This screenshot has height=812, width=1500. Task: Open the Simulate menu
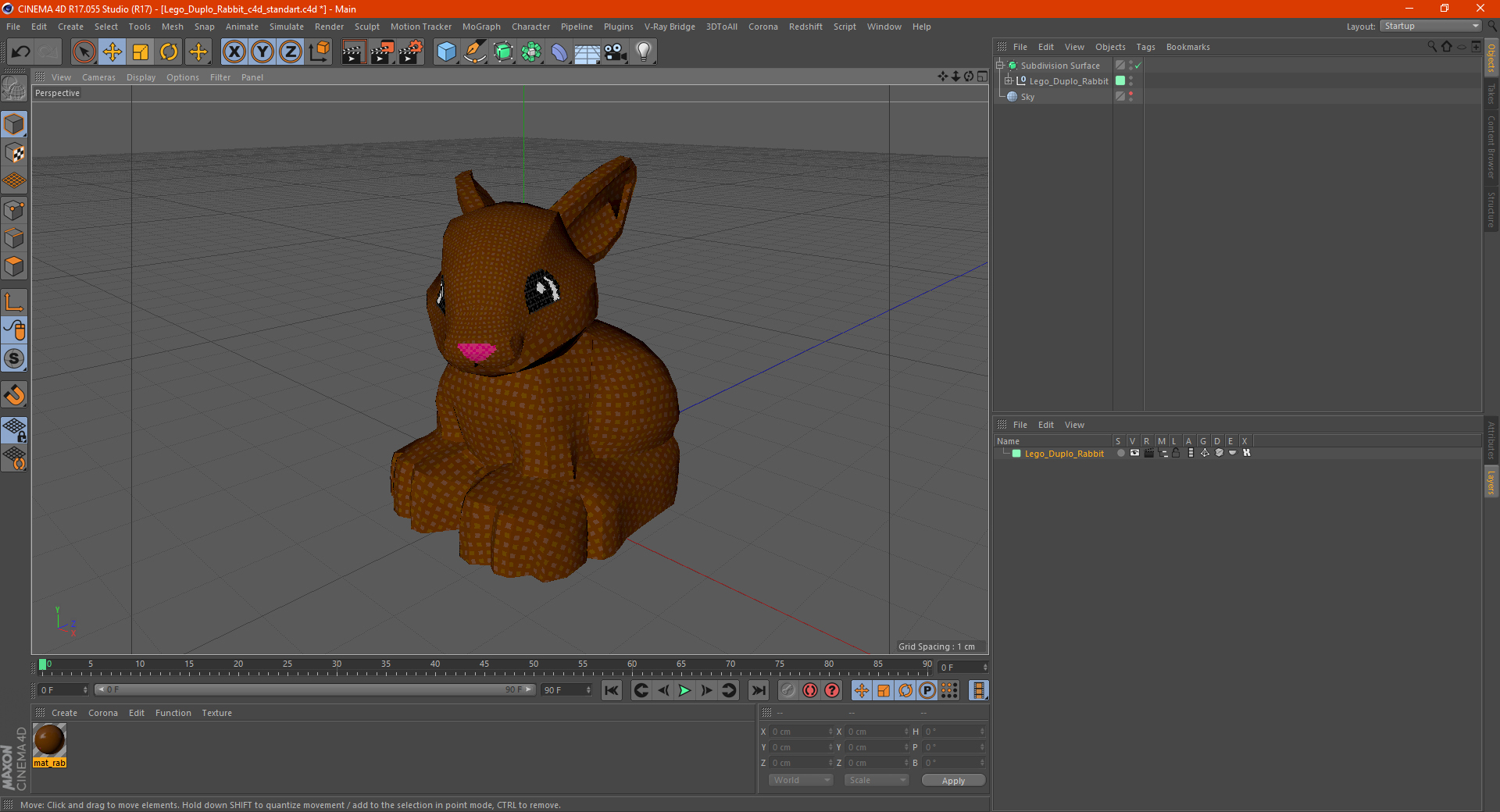287,27
